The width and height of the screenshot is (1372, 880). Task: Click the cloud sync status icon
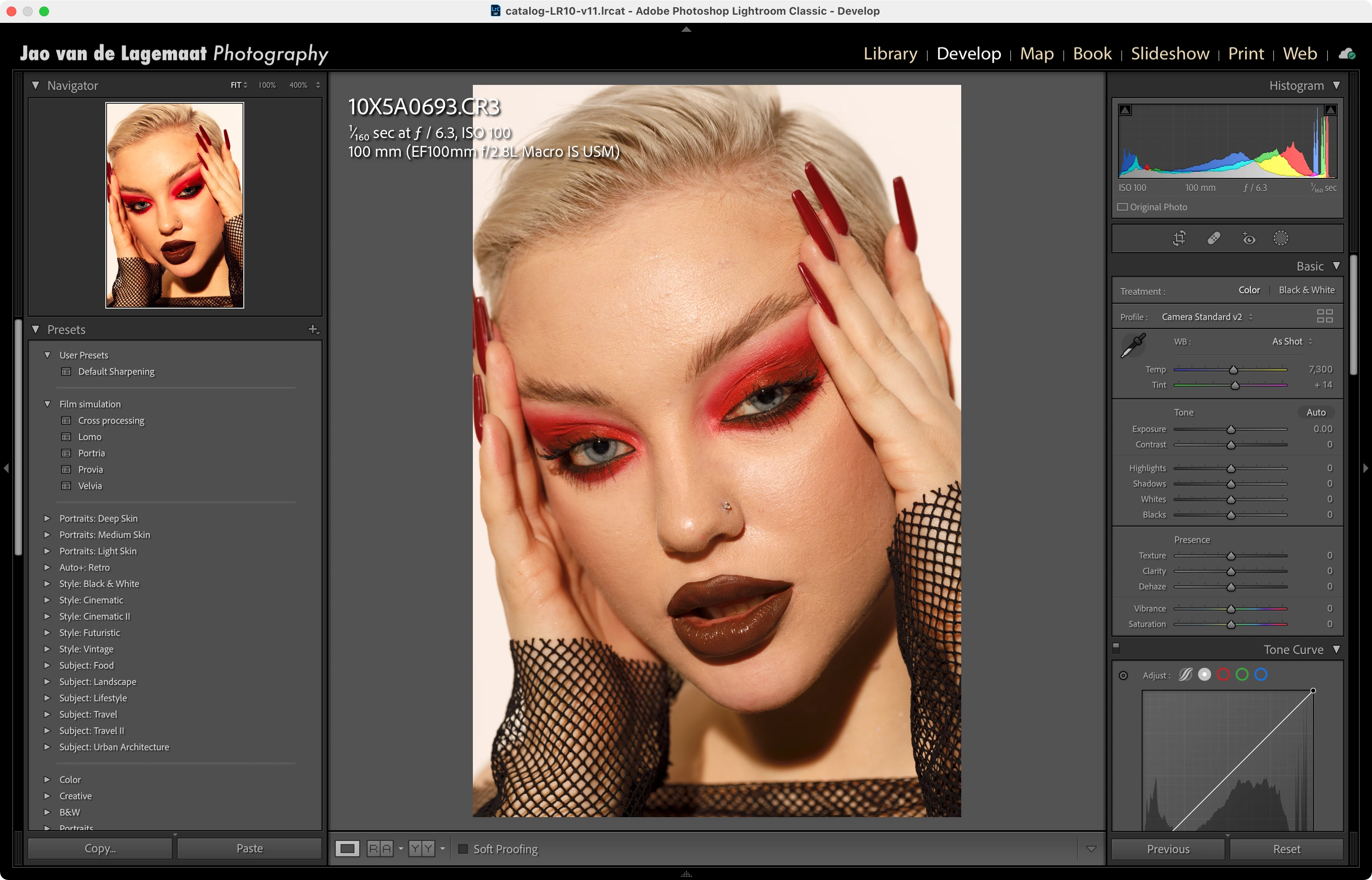click(1347, 54)
